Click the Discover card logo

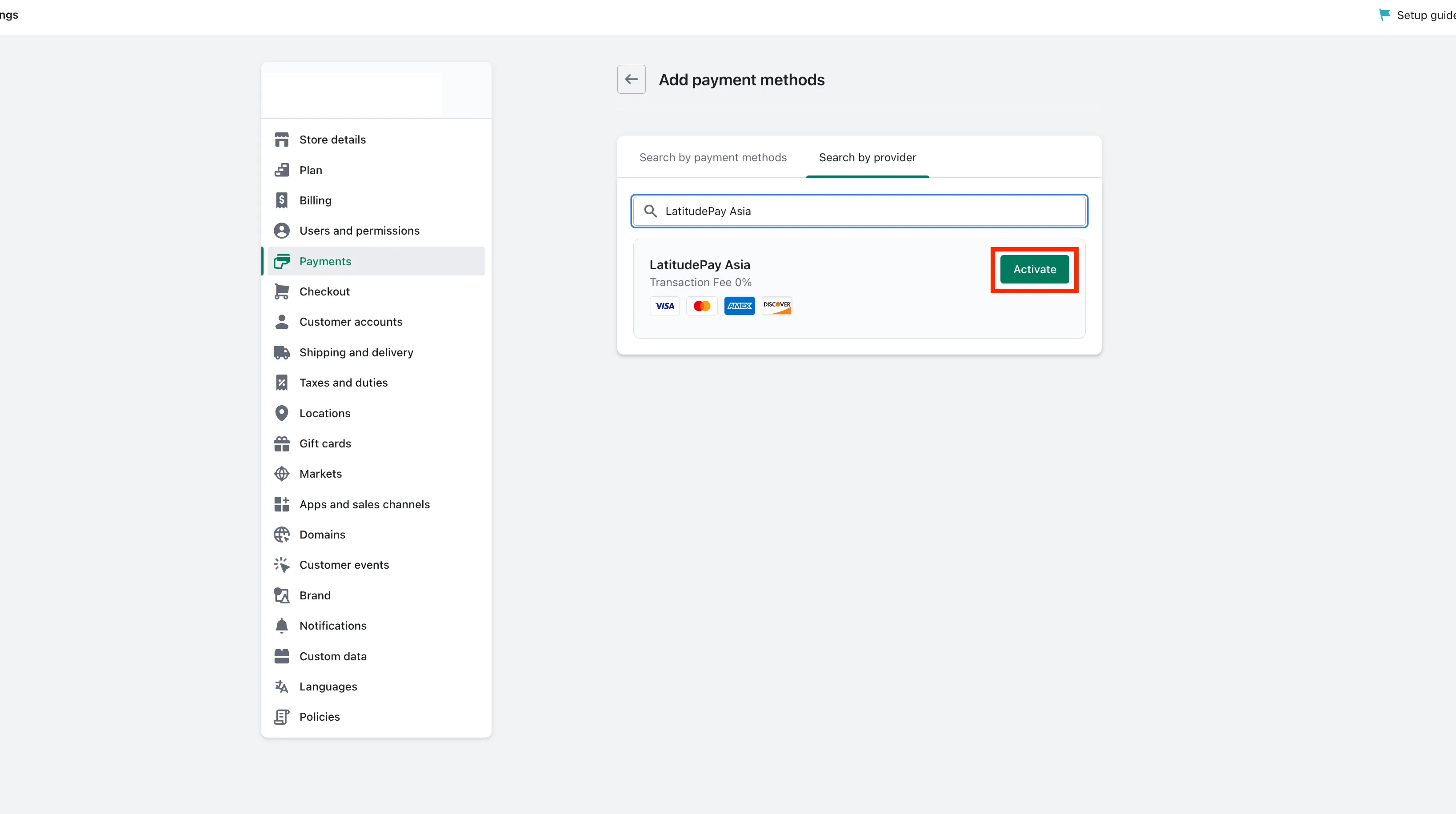pos(776,306)
